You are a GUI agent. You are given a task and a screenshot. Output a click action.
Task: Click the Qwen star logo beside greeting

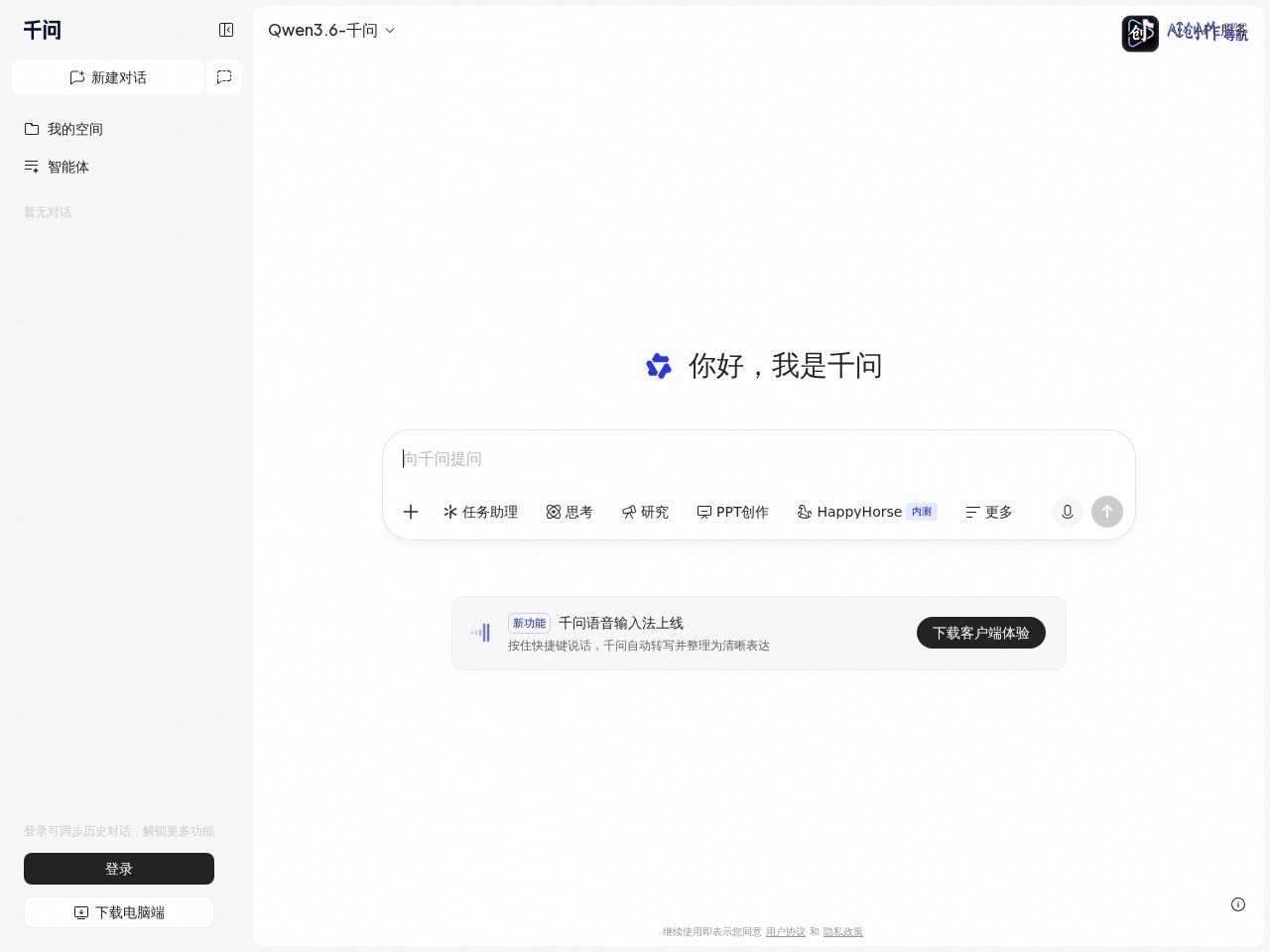[x=659, y=366]
